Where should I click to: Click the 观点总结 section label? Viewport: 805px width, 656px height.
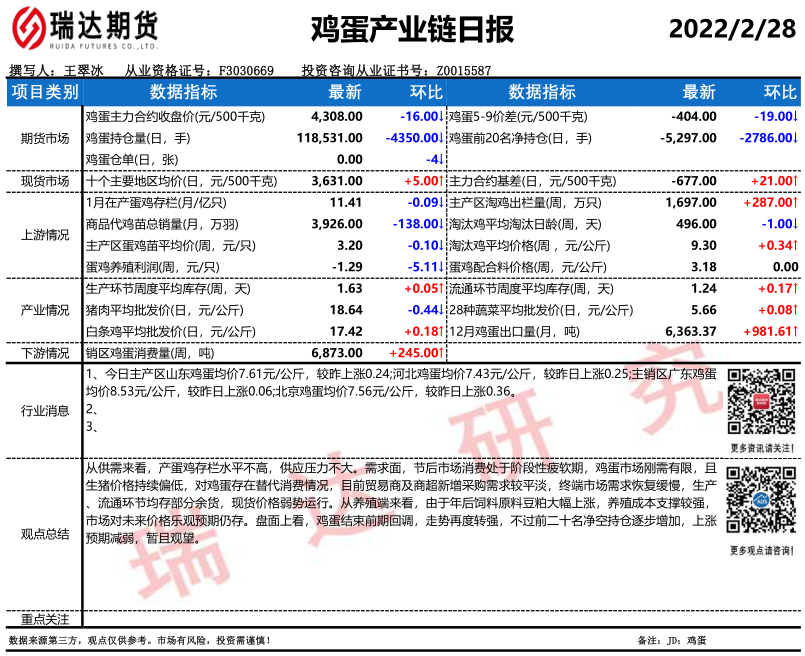(x=44, y=534)
